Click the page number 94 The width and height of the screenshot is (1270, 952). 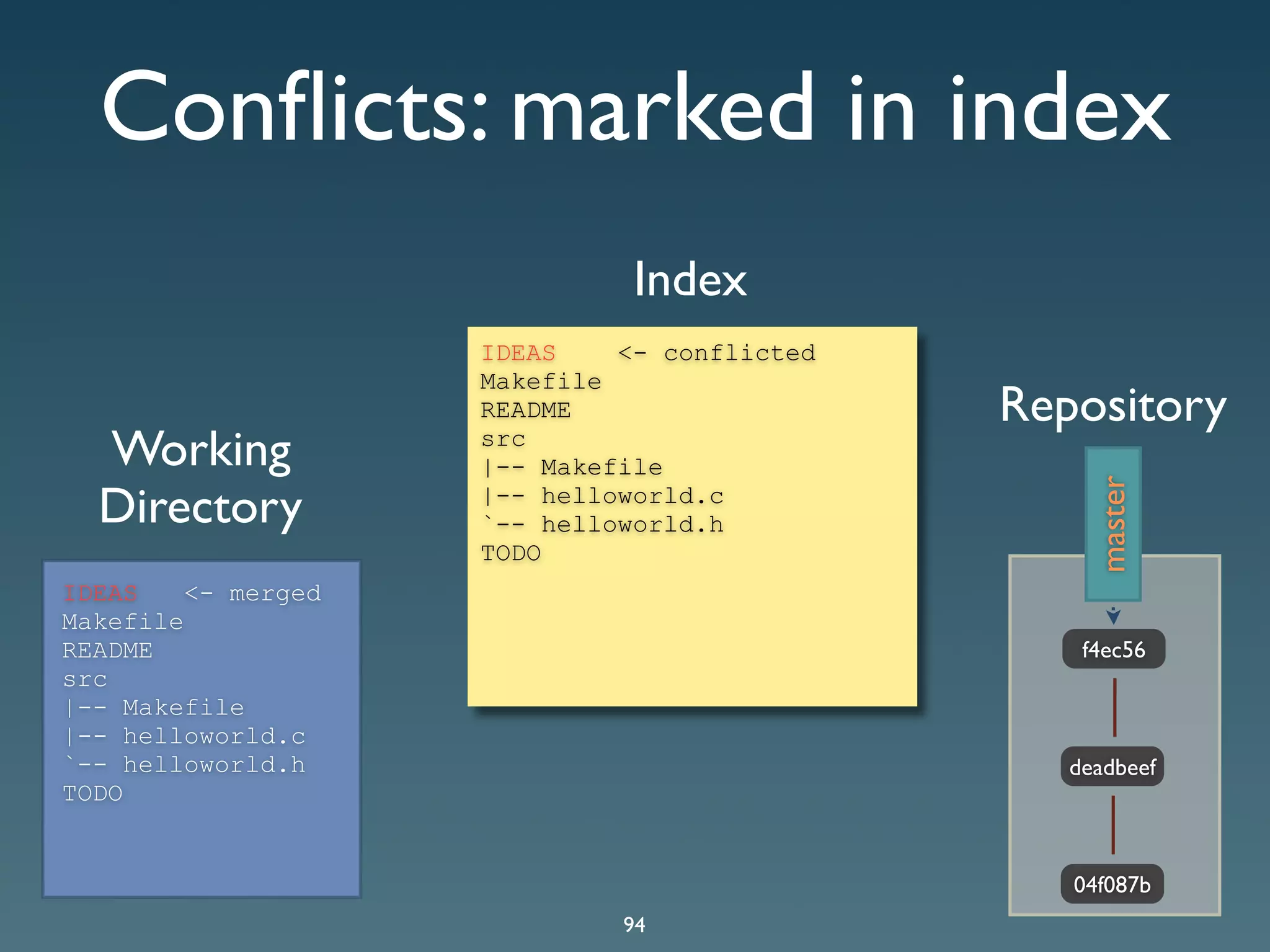[x=634, y=925]
